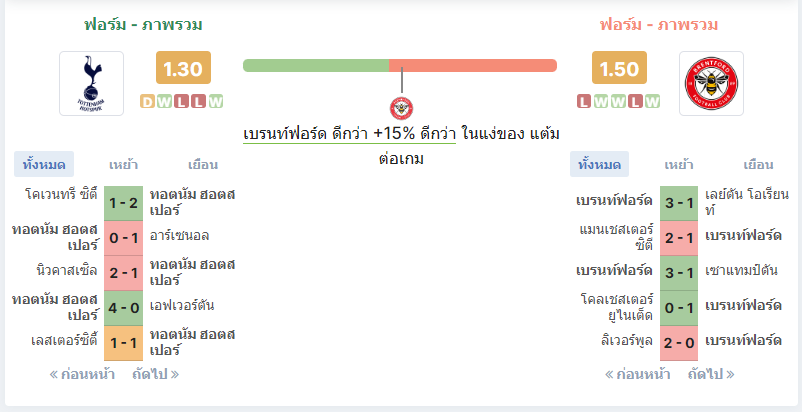The image size is (802, 412).
Task: Click Brentford's 1.50 points rating box
Action: 619,67
